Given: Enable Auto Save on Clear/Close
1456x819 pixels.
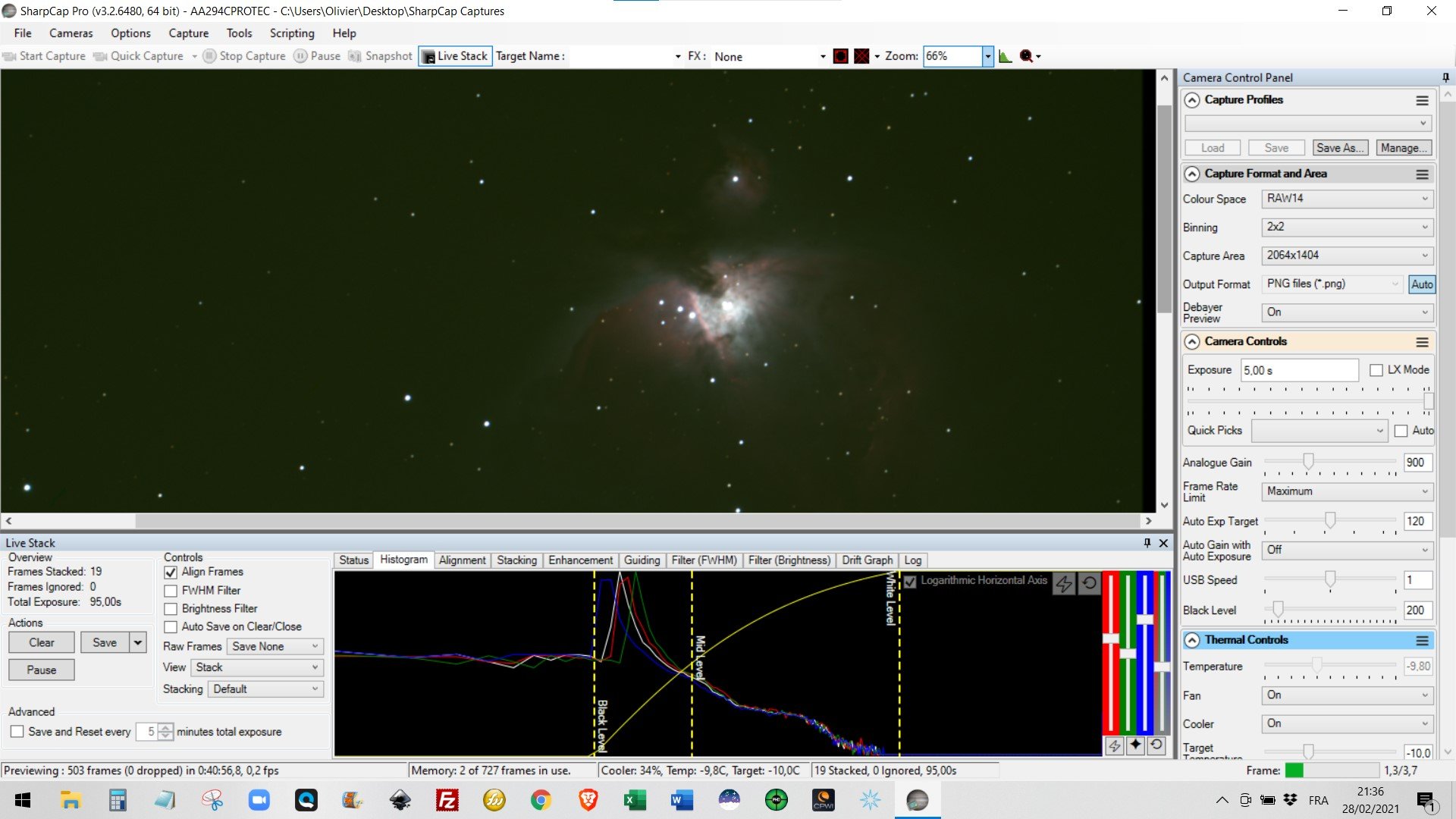Looking at the screenshot, I should [171, 627].
